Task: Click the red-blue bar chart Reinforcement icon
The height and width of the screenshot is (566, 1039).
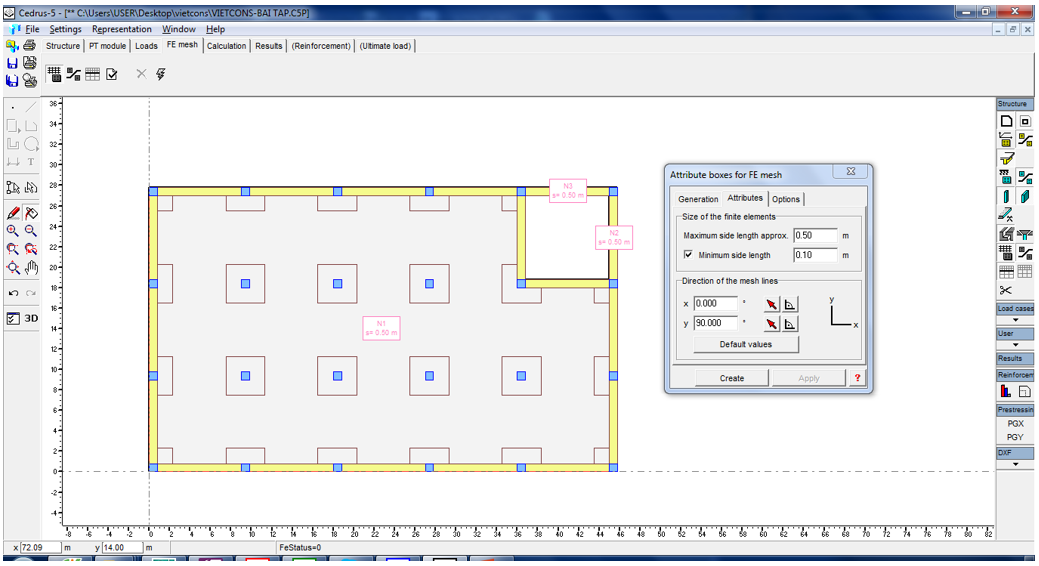Action: pyautogui.click(x=1006, y=392)
